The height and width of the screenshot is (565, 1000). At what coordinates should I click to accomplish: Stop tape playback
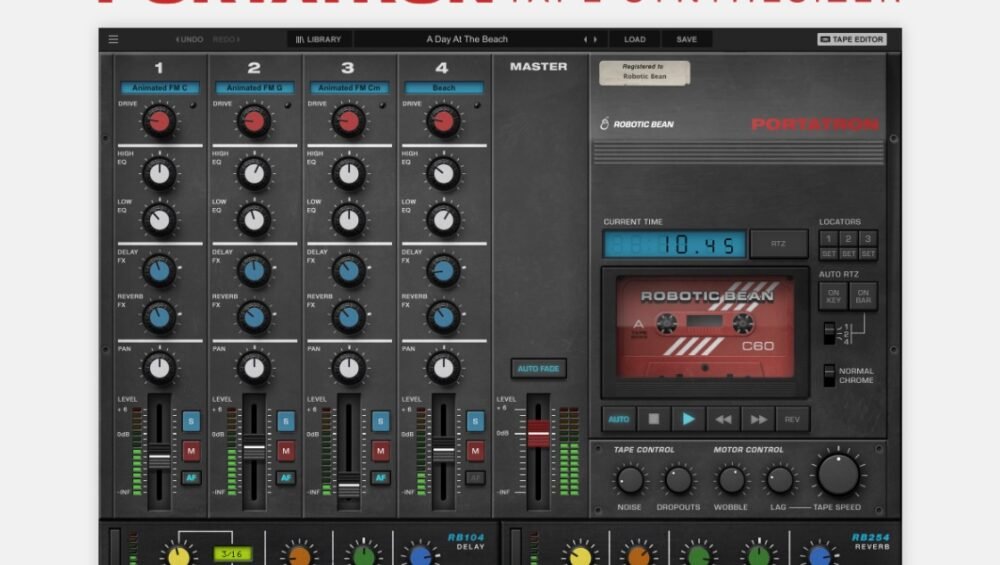(654, 419)
